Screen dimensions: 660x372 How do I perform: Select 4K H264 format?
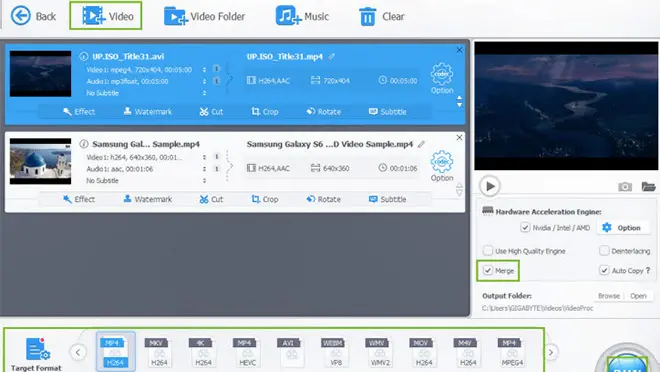point(203,352)
